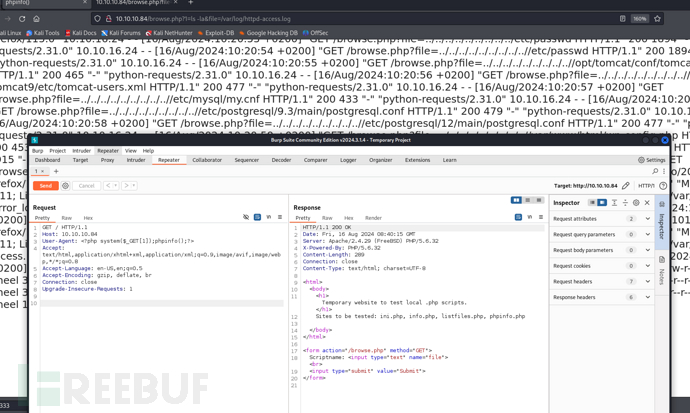Open Burp Settings with gear icon

point(652,160)
